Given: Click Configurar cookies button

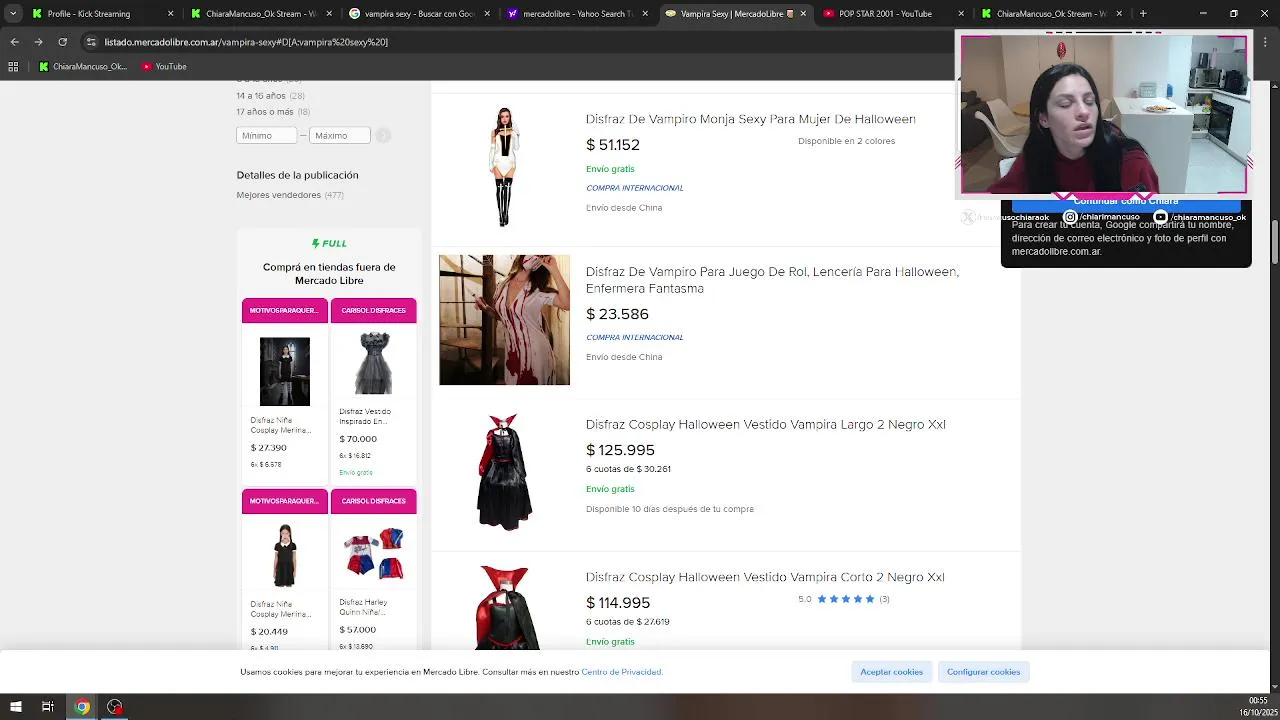Looking at the screenshot, I should click(984, 672).
